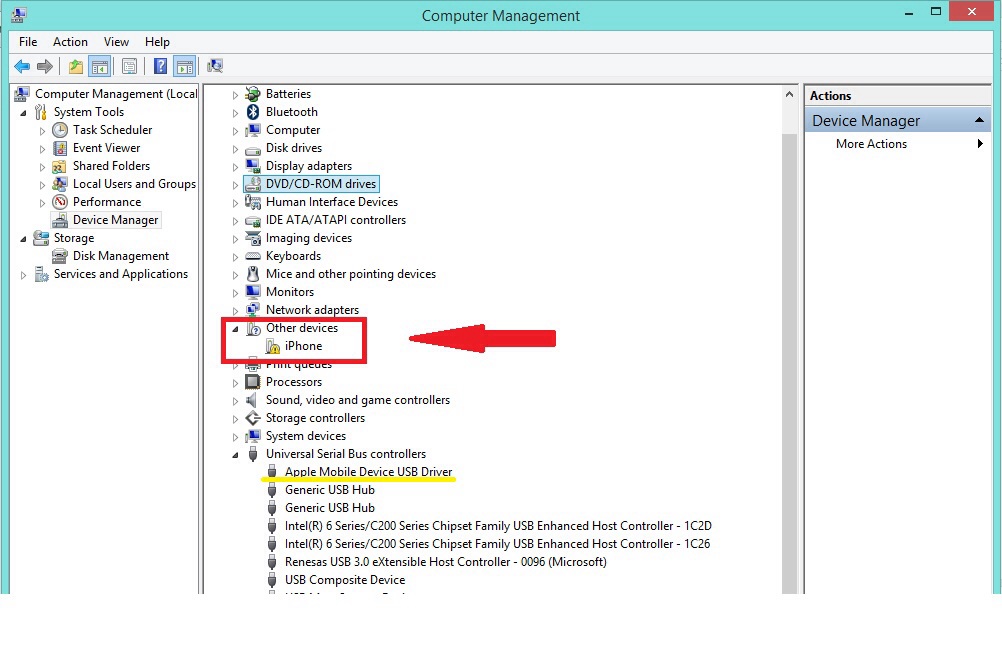
Task: Select Renesas USB 3.0 eXtensible Host Controller
Action: pos(445,562)
